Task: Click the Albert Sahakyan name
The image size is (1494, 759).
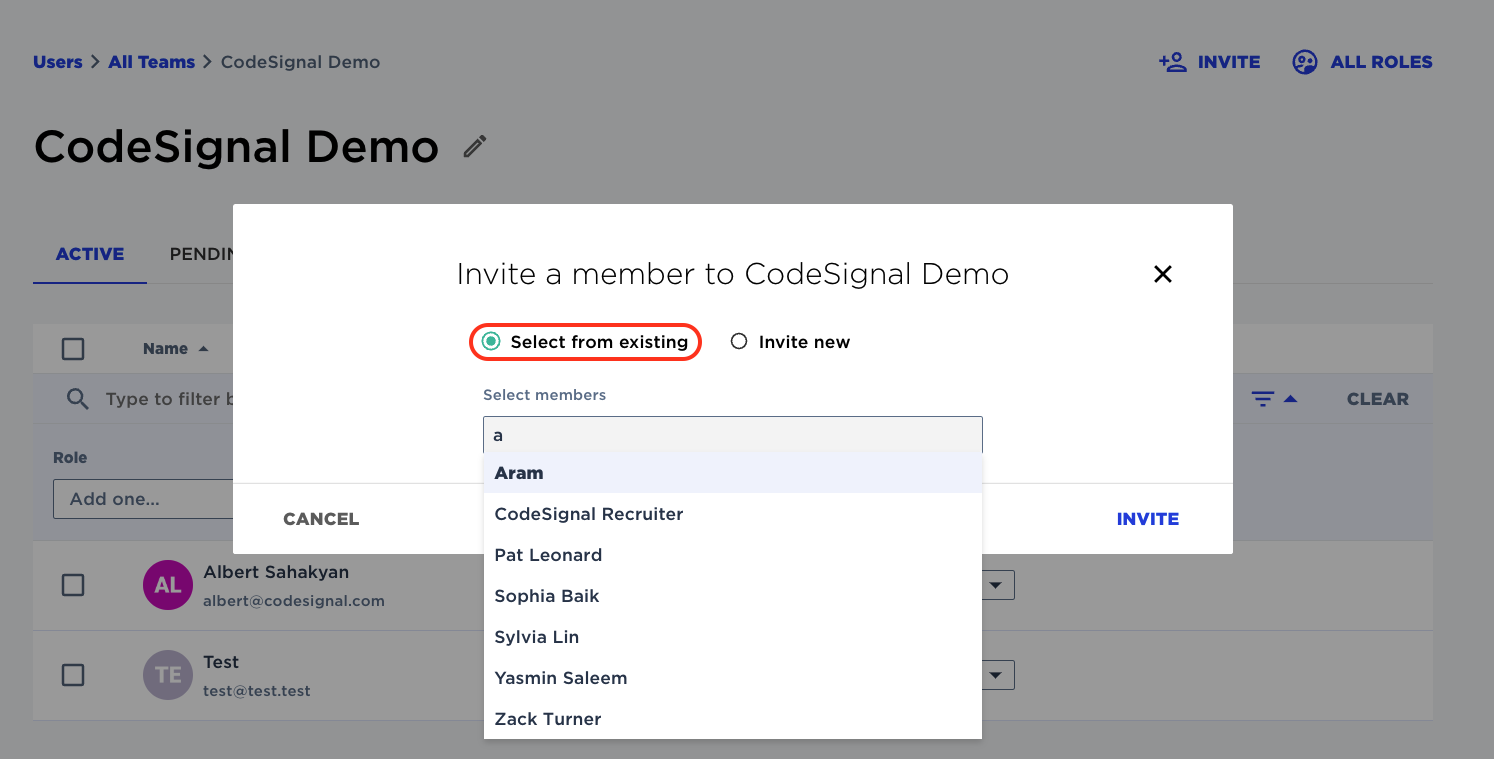Action: pyautogui.click(x=276, y=572)
